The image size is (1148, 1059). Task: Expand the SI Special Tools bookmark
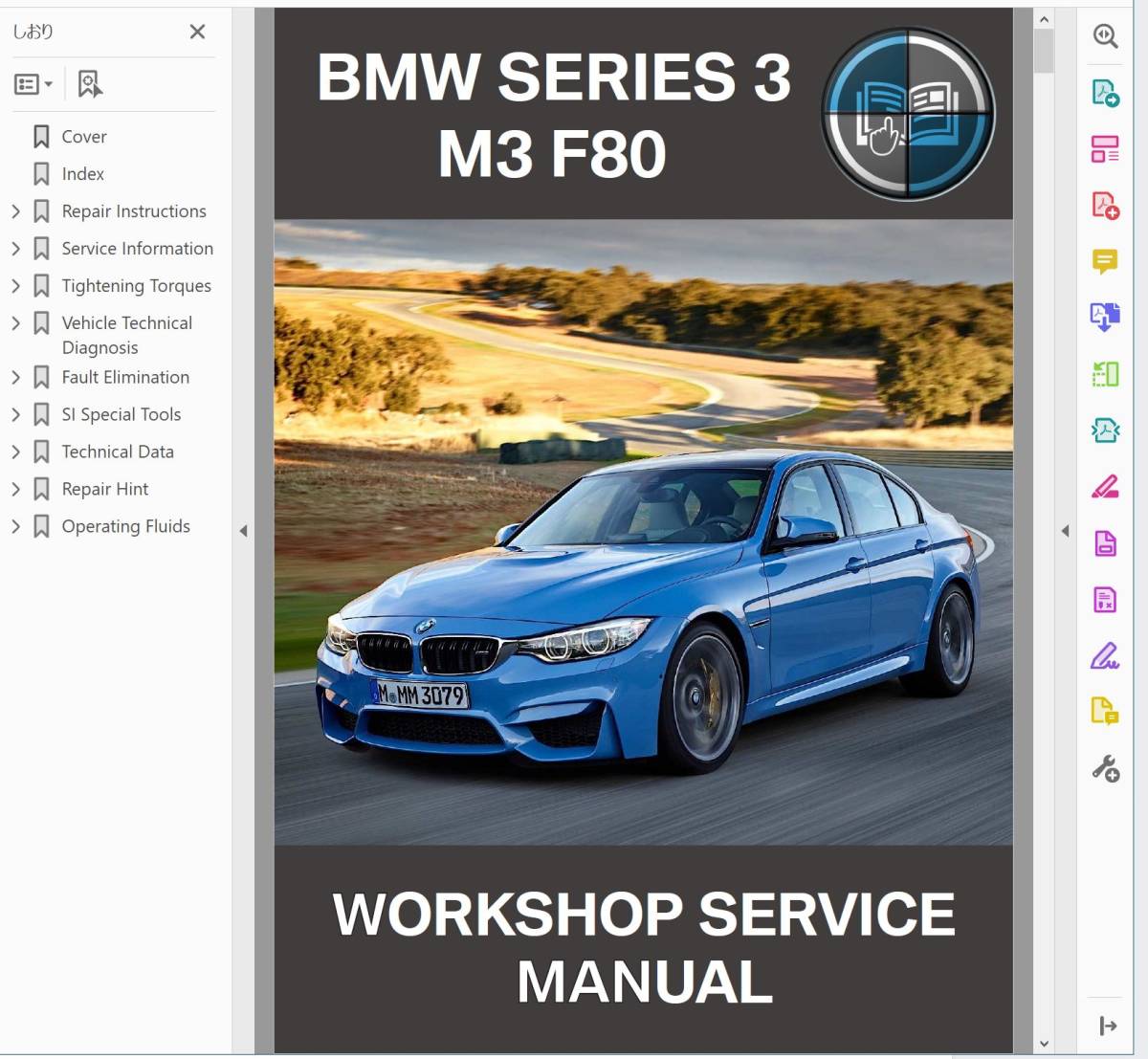pos(15,415)
